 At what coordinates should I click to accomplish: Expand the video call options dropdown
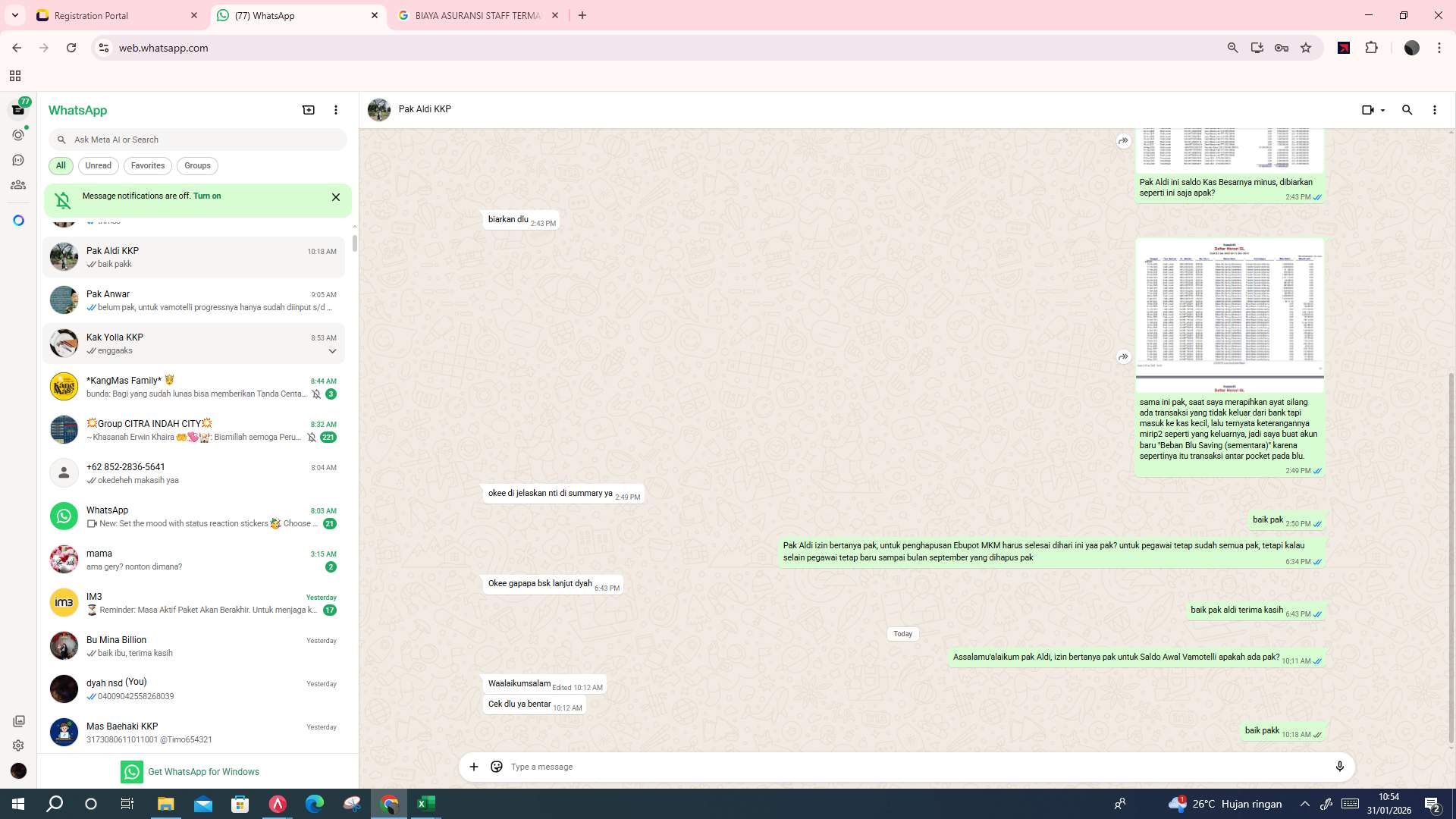(1382, 110)
